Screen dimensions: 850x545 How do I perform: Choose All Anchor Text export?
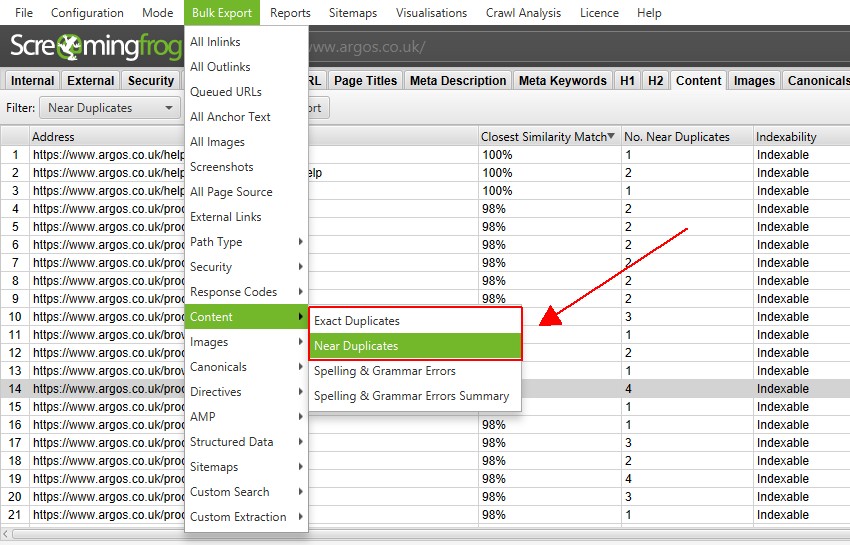point(246,117)
